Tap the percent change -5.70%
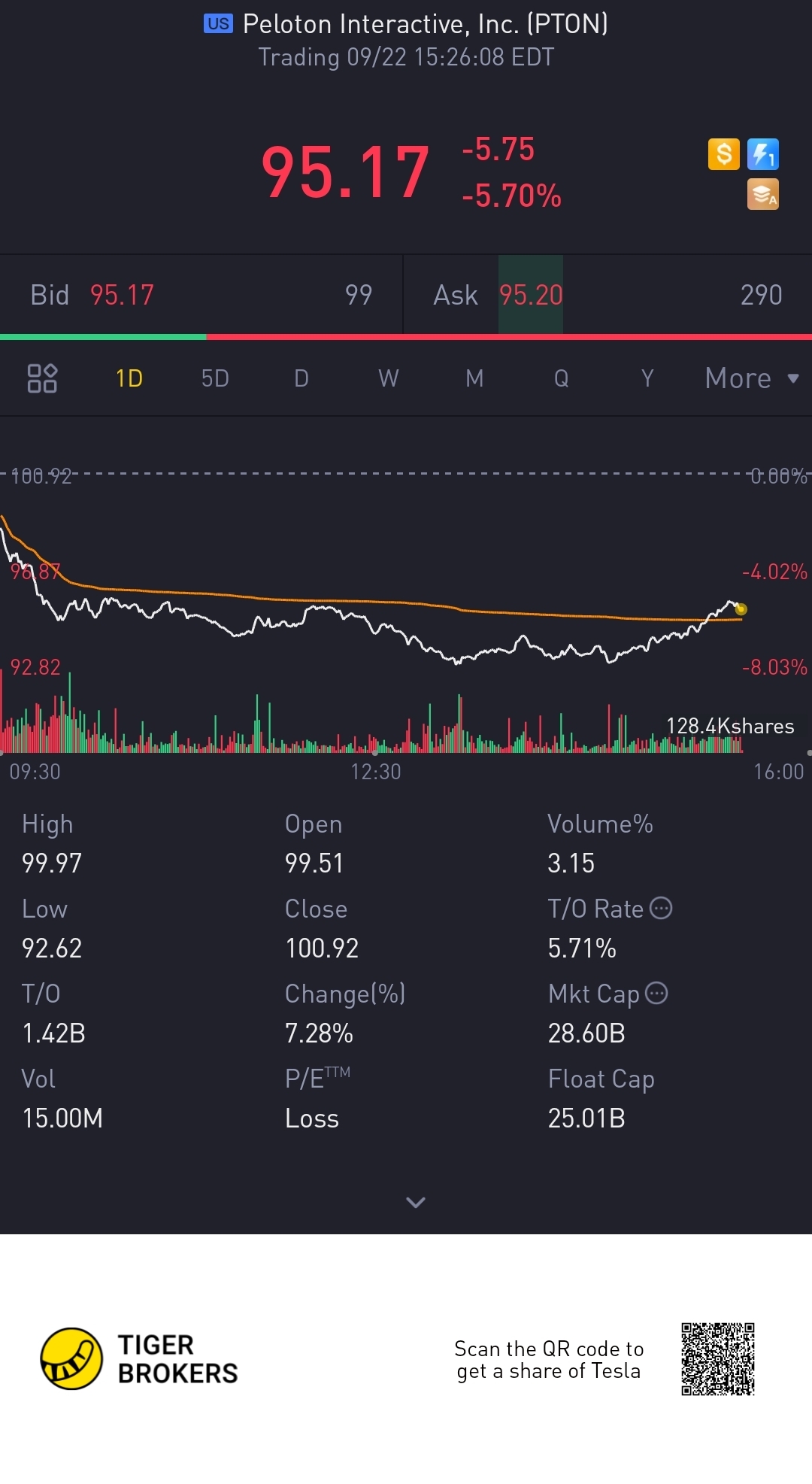 511,196
